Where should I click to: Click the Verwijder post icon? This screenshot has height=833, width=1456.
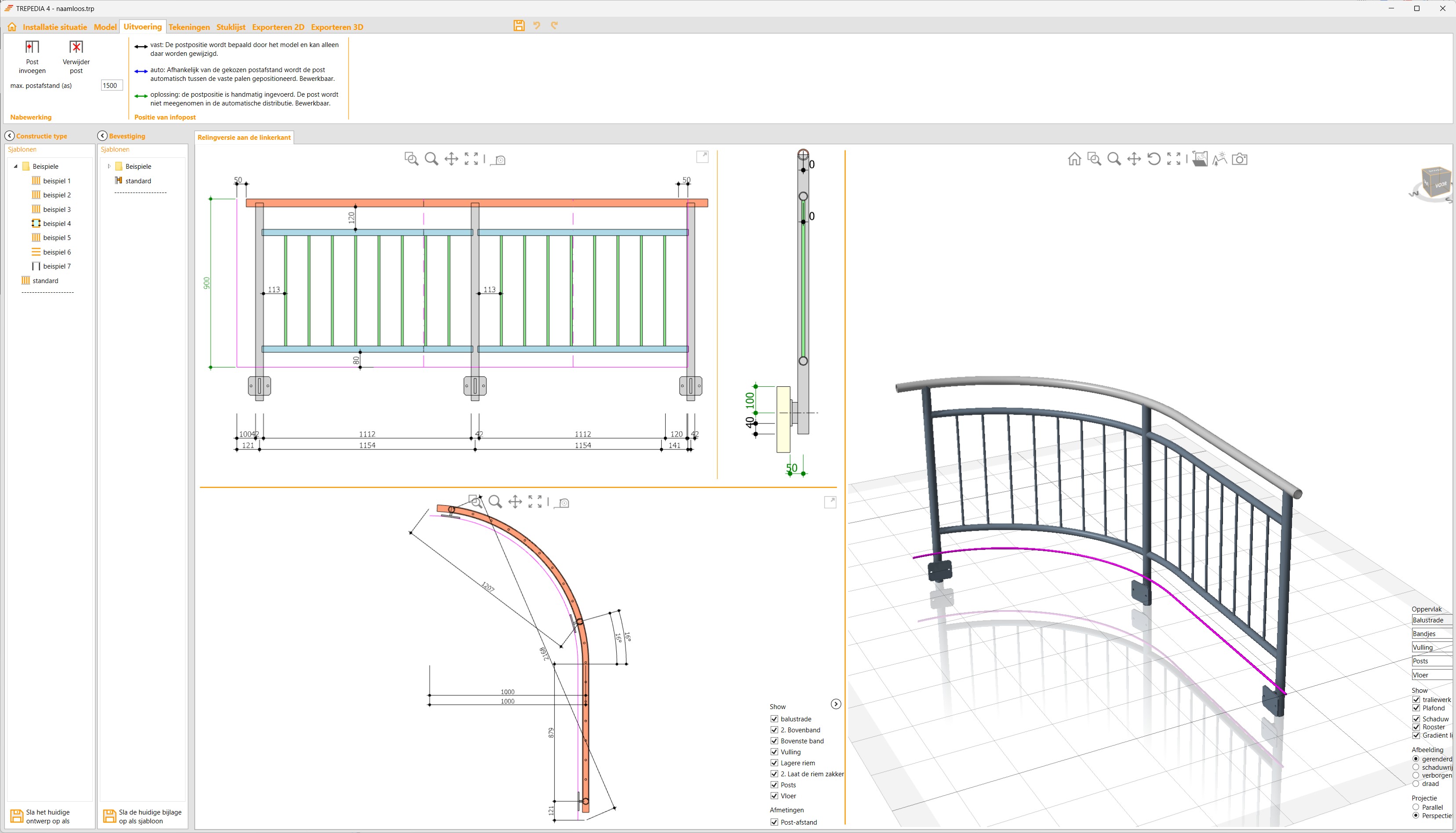coord(76,47)
